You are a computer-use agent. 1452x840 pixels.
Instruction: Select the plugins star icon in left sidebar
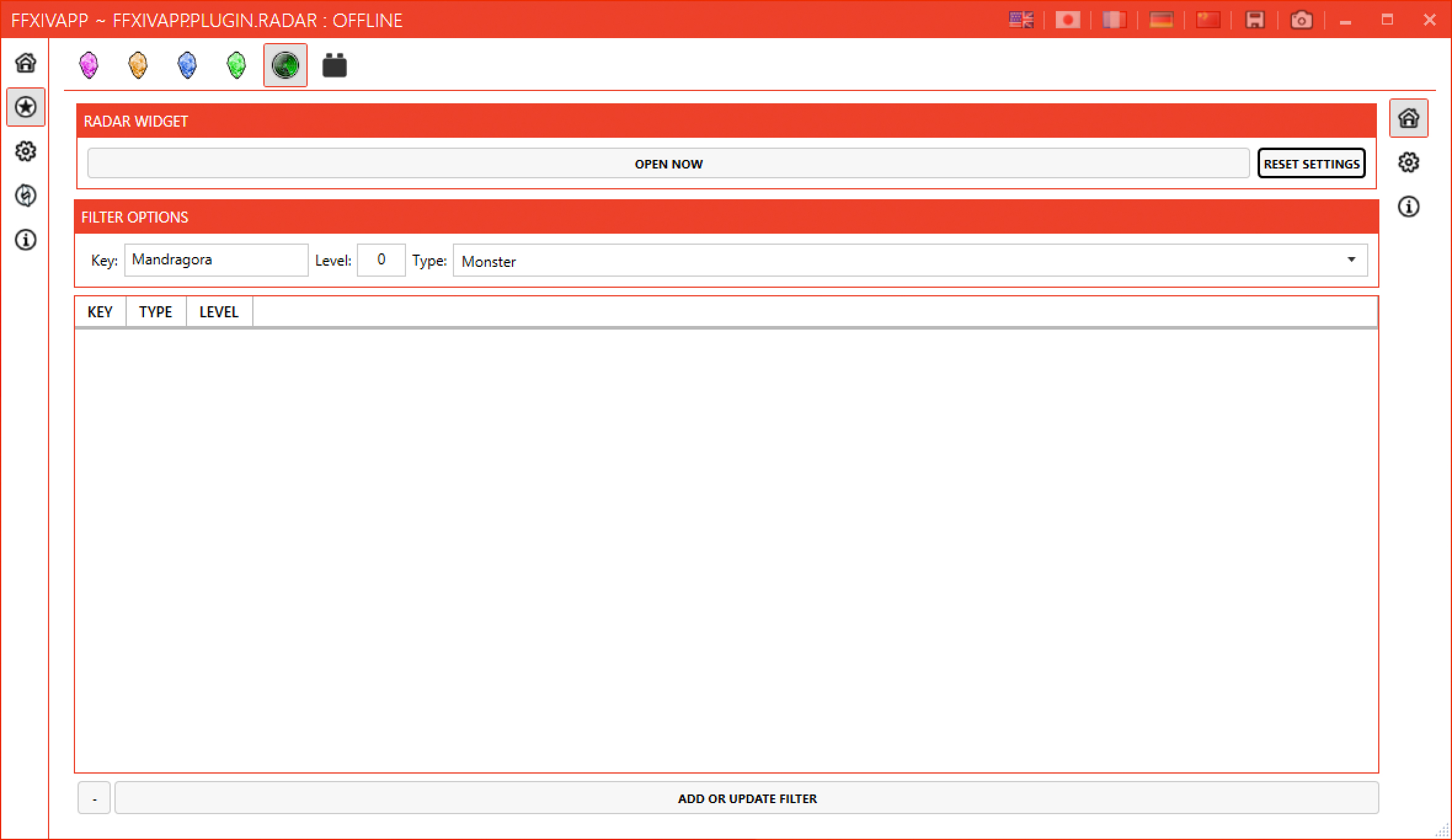pyautogui.click(x=26, y=107)
